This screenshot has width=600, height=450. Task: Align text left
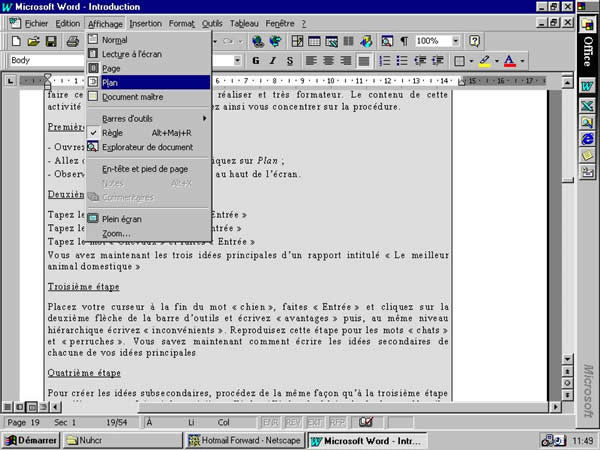(x=311, y=60)
